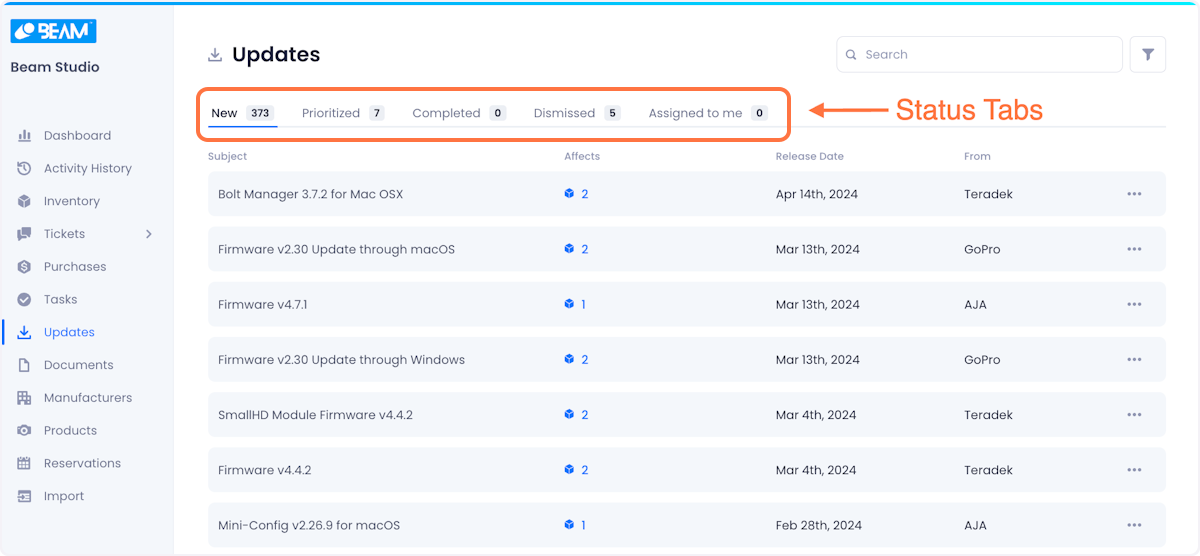Click the Search input field
Screen dimensions: 1200x556
coord(979,55)
